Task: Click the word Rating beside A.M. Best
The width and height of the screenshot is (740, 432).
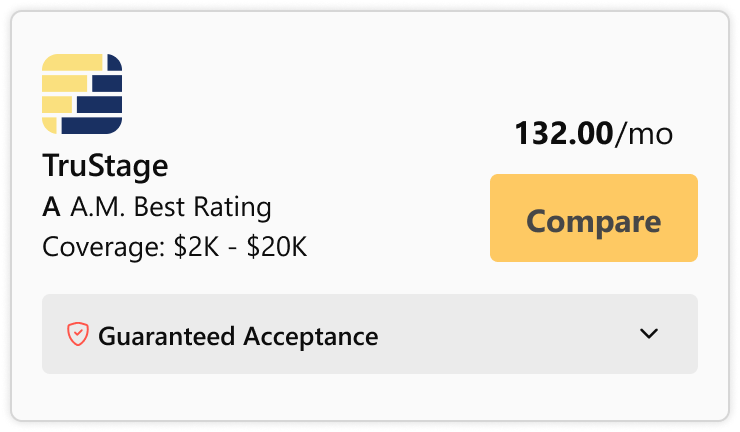Action: coord(233,207)
